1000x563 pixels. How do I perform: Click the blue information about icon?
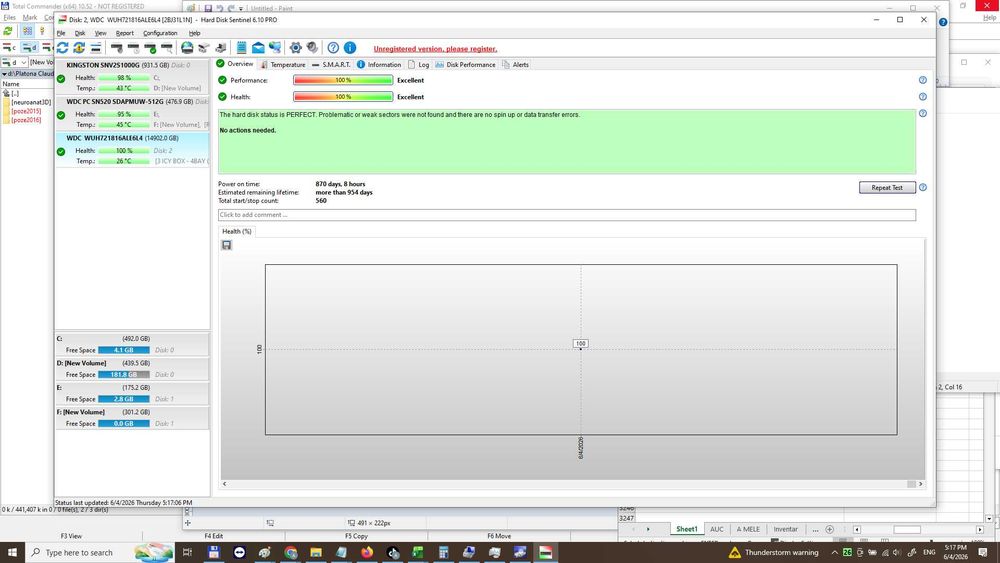pyautogui.click(x=350, y=48)
